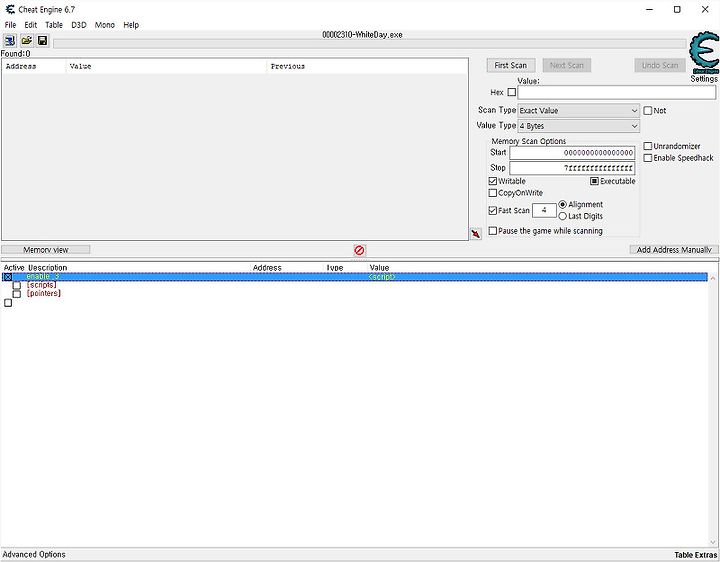
Task: Click process name 00002310-WhiteDay.exe label
Action: (x=362, y=35)
